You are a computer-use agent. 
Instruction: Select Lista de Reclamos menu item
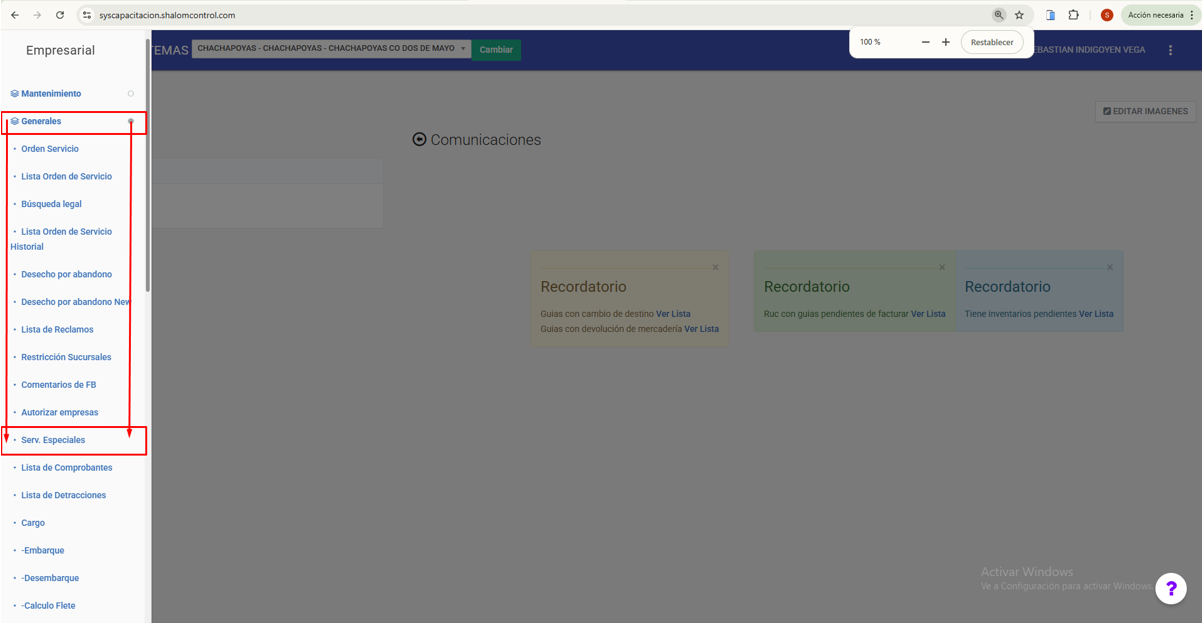tap(57, 330)
